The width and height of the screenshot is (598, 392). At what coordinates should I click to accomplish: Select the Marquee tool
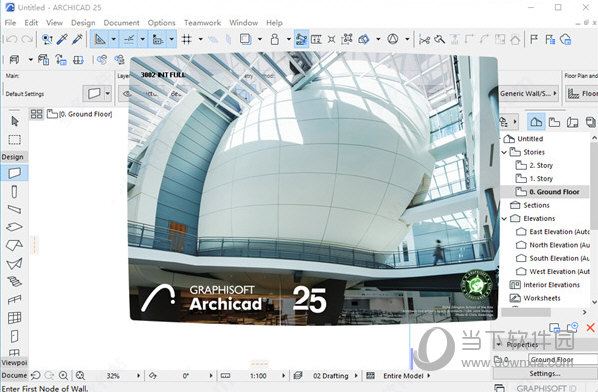click(x=14, y=140)
